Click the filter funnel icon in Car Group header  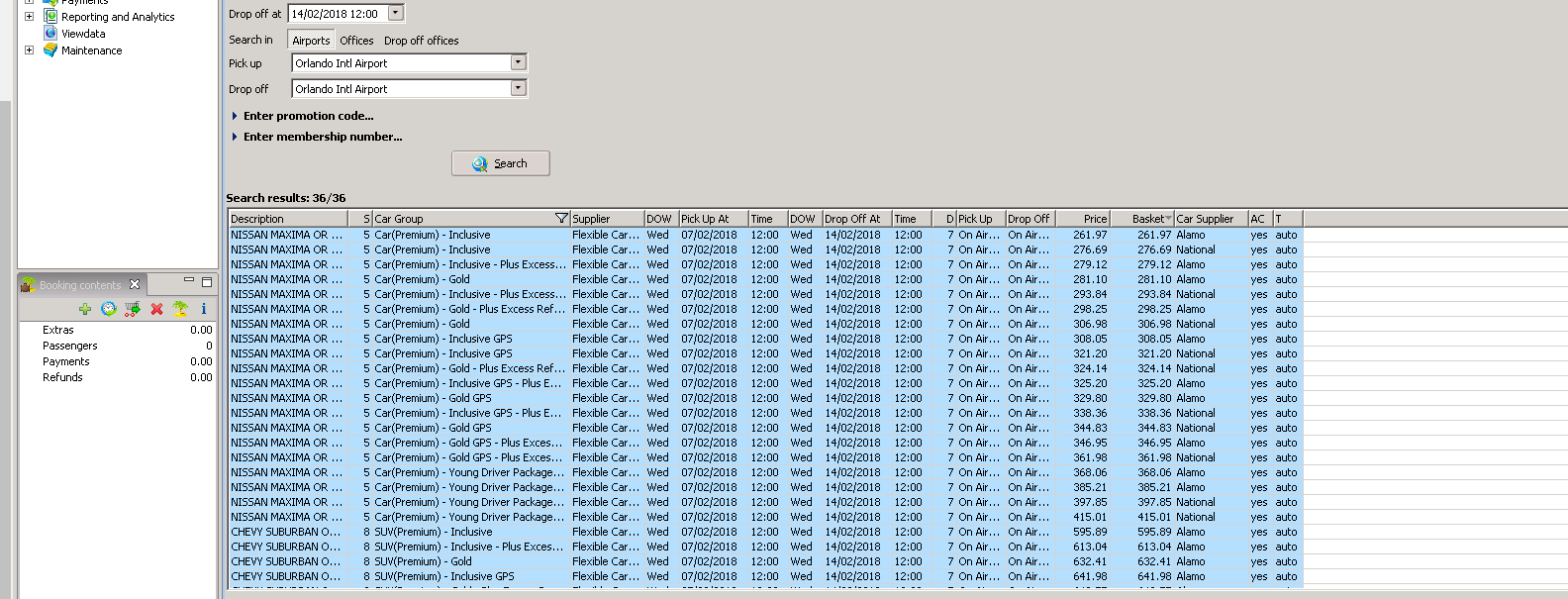click(x=561, y=219)
